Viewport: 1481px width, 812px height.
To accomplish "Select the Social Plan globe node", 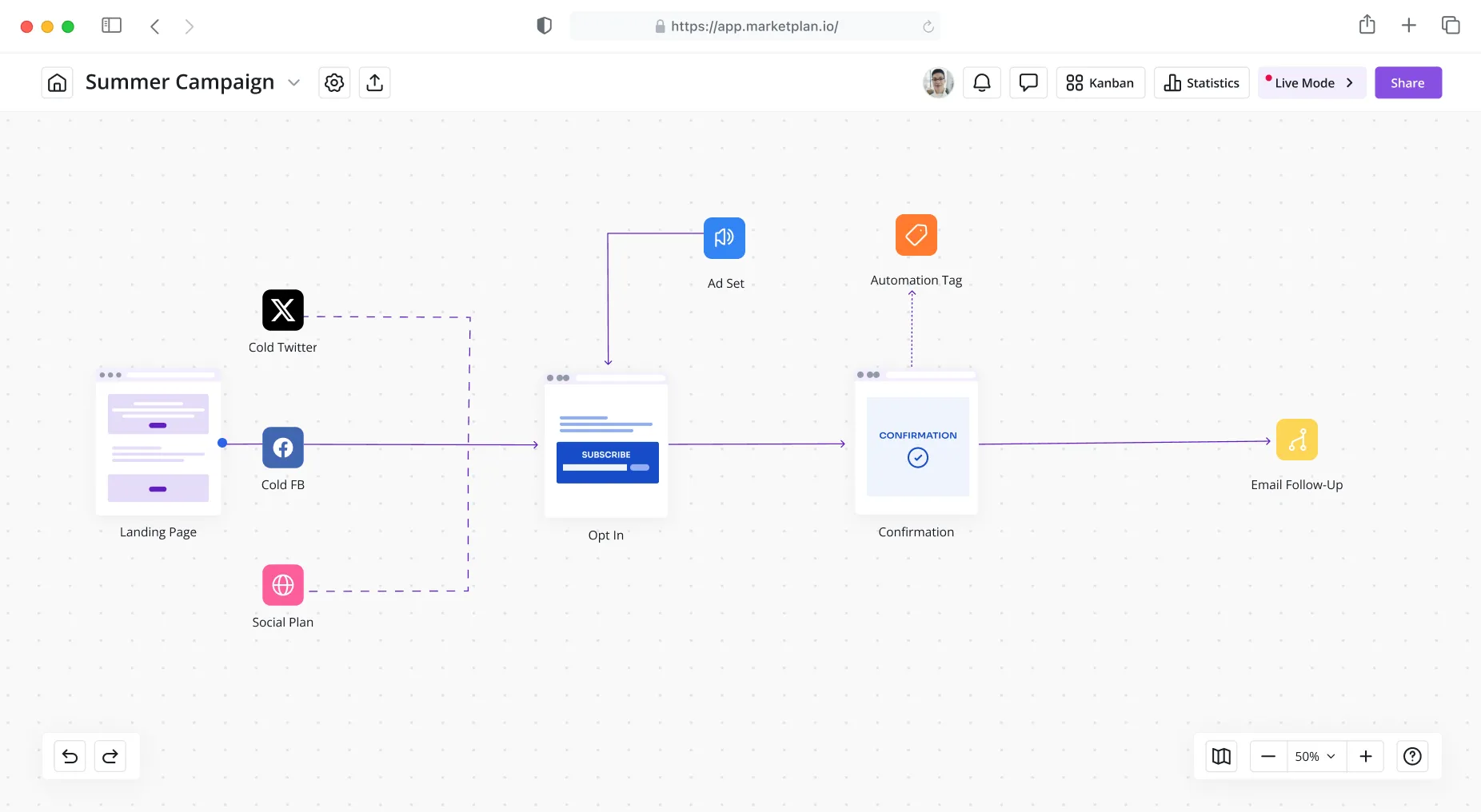I will point(283,585).
